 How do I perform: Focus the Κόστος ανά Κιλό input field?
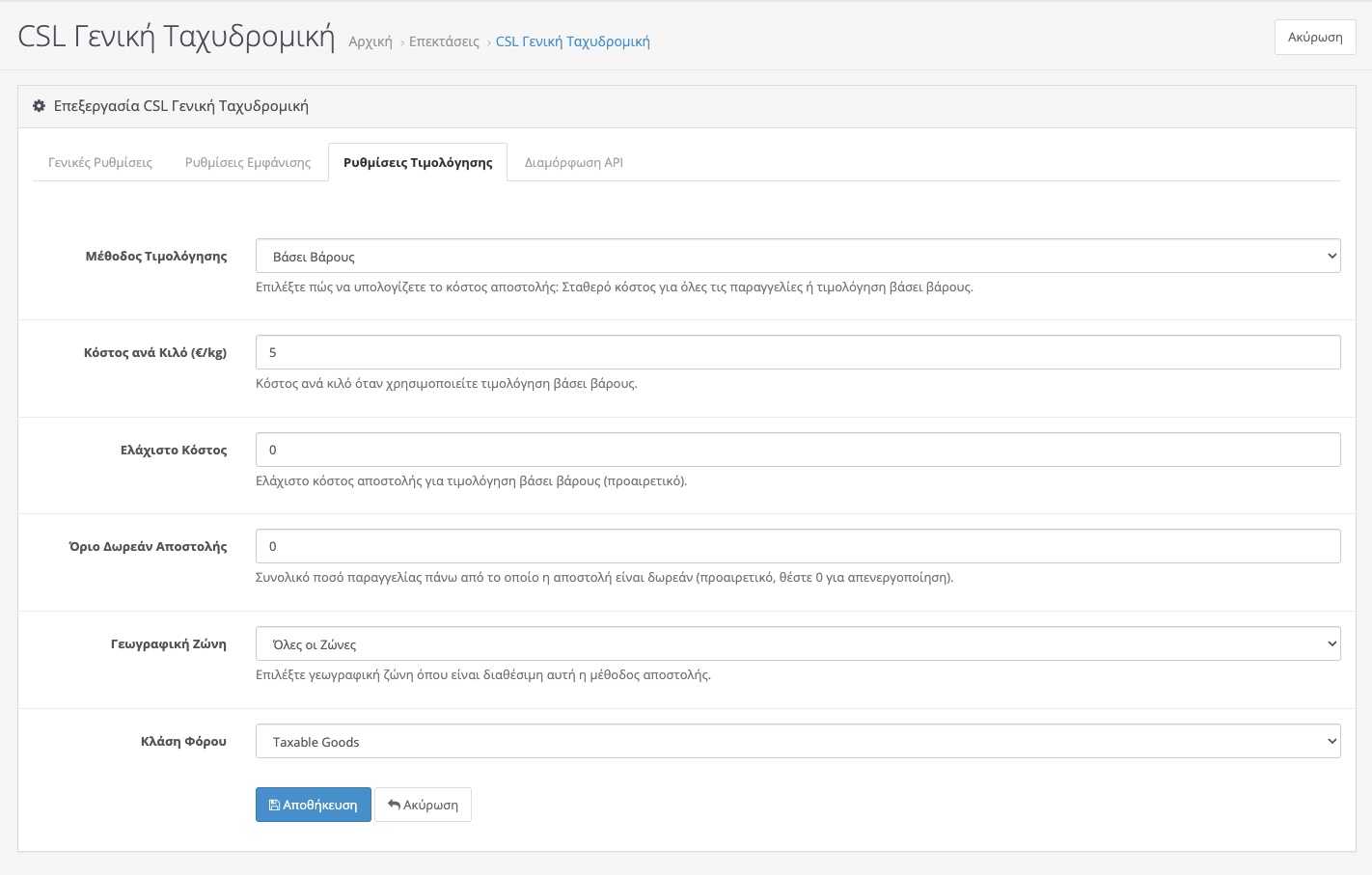tap(798, 352)
